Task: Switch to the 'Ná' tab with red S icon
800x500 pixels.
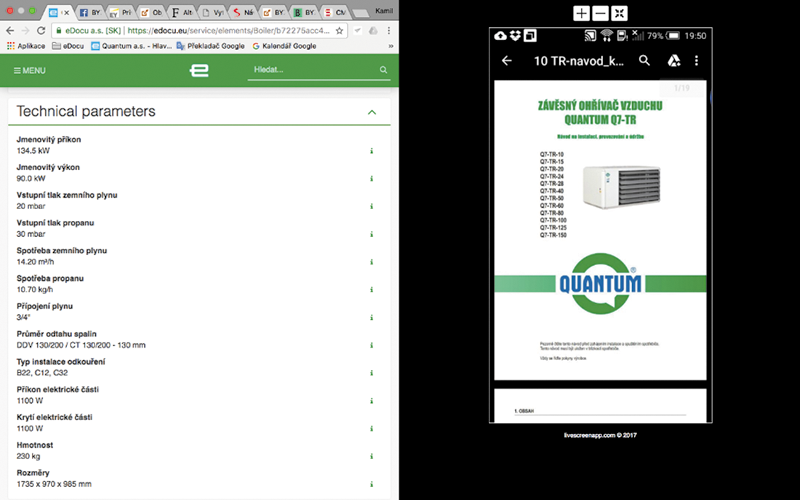Action: [243, 12]
